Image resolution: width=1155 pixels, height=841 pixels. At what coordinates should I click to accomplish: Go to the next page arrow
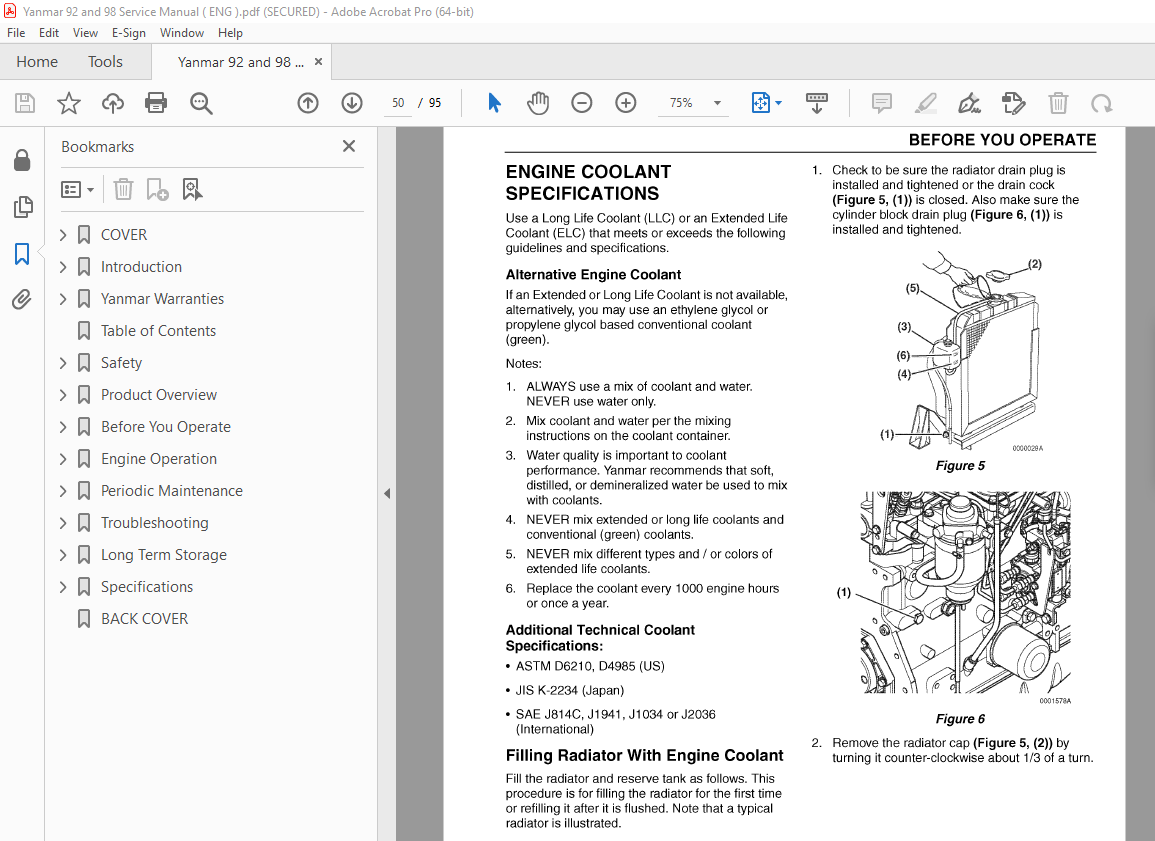tap(352, 103)
